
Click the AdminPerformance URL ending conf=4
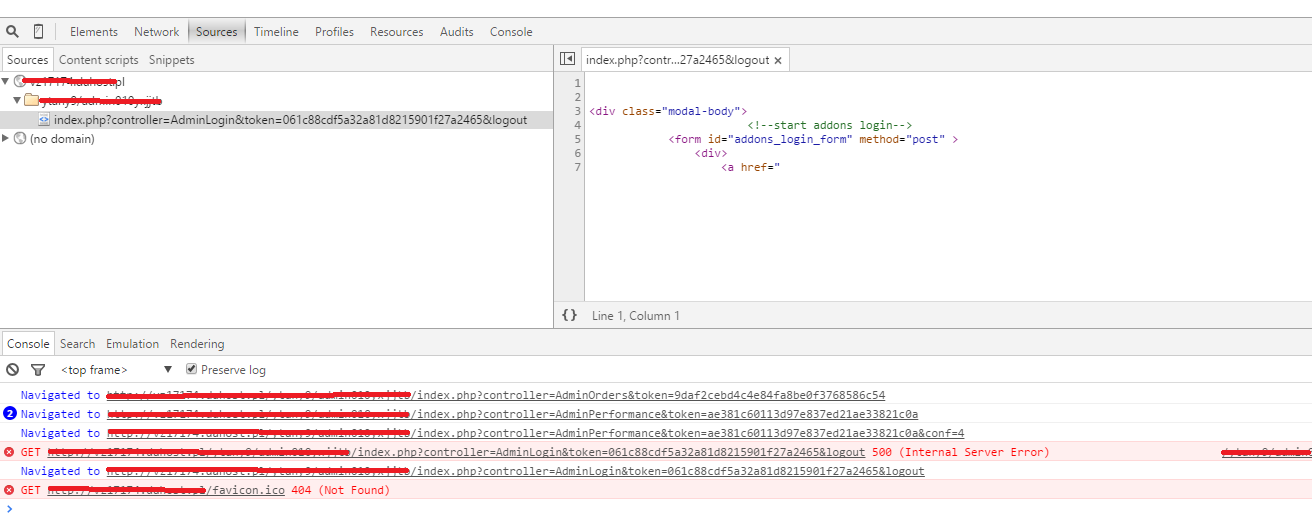535,433
